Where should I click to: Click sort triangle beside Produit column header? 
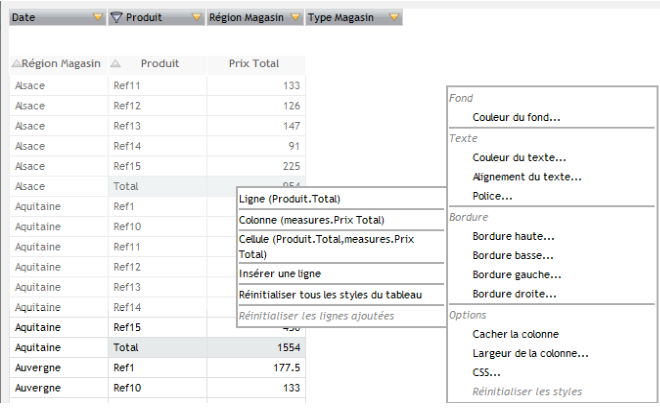[114, 64]
